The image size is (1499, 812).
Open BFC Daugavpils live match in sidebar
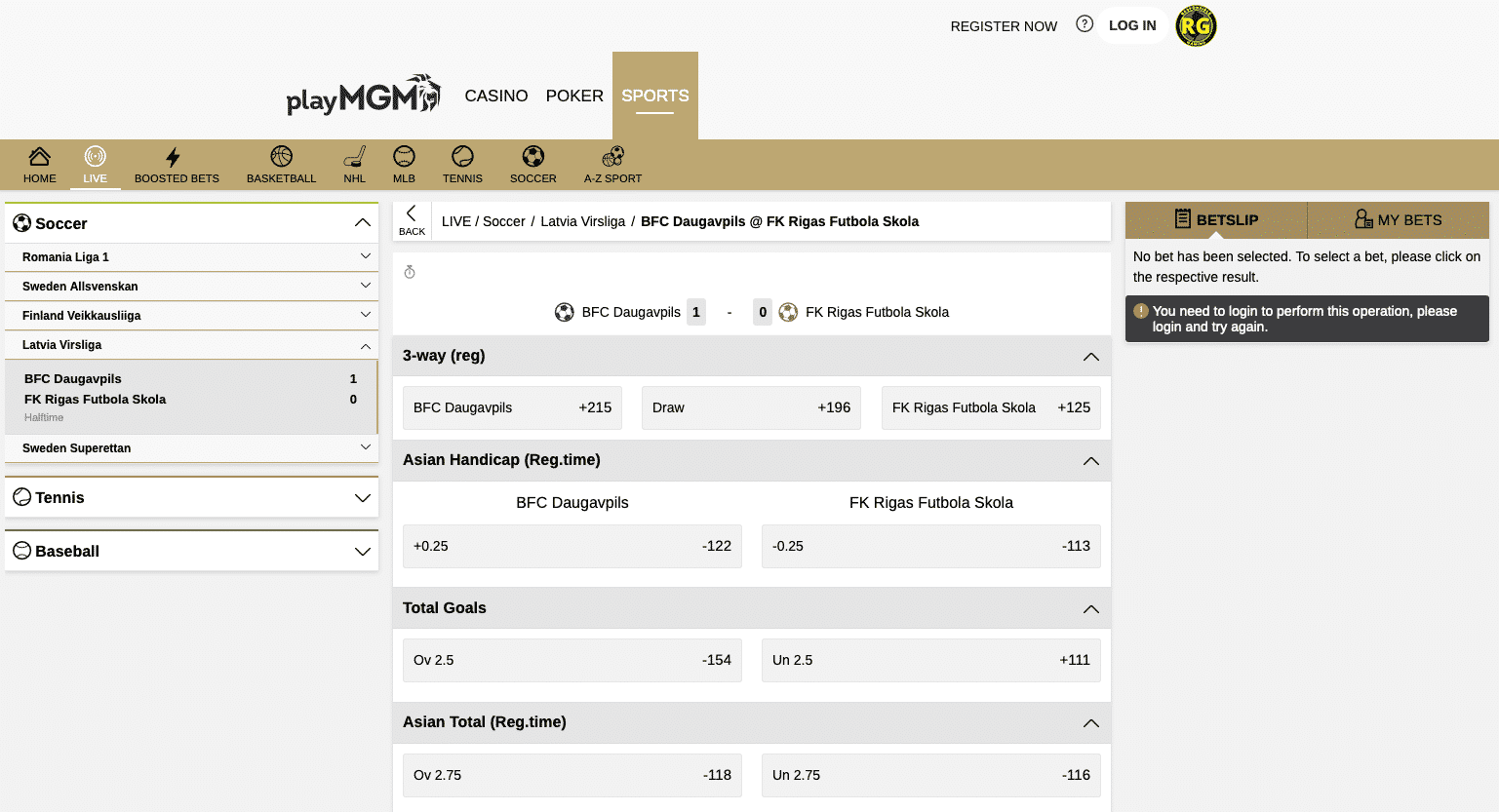coord(191,397)
